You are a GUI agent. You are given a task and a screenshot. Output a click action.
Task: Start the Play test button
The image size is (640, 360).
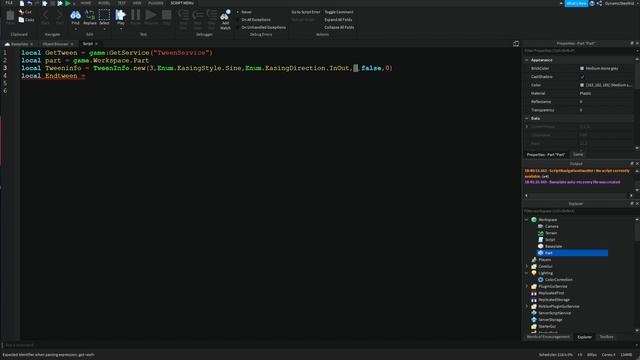[120, 18]
